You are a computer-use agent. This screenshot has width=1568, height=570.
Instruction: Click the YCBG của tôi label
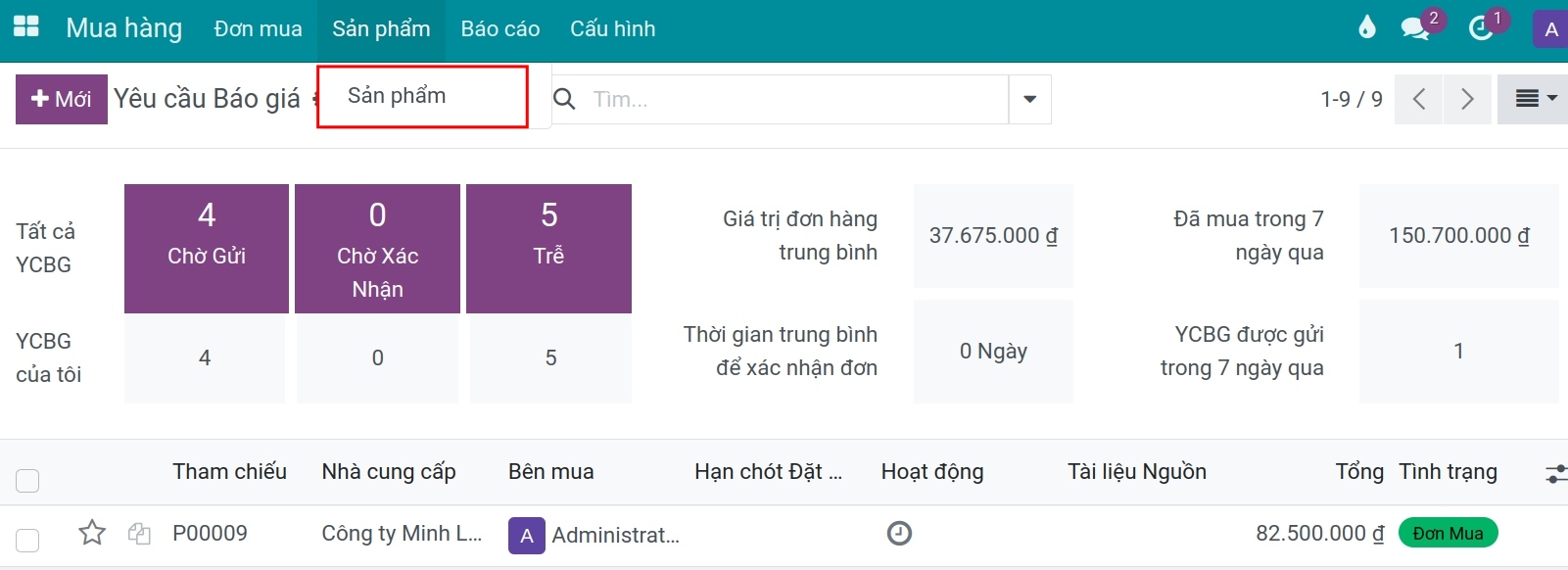[x=49, y=357]
